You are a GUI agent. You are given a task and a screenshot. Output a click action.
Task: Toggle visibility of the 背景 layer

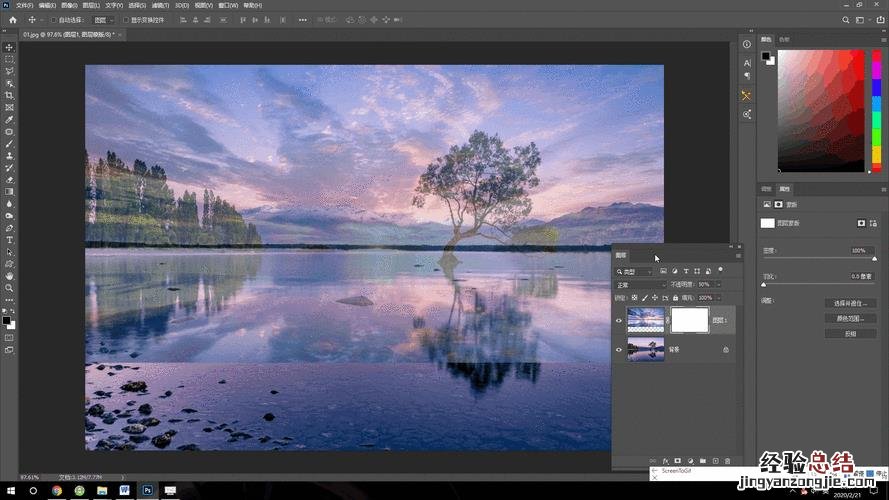point(619,350)
